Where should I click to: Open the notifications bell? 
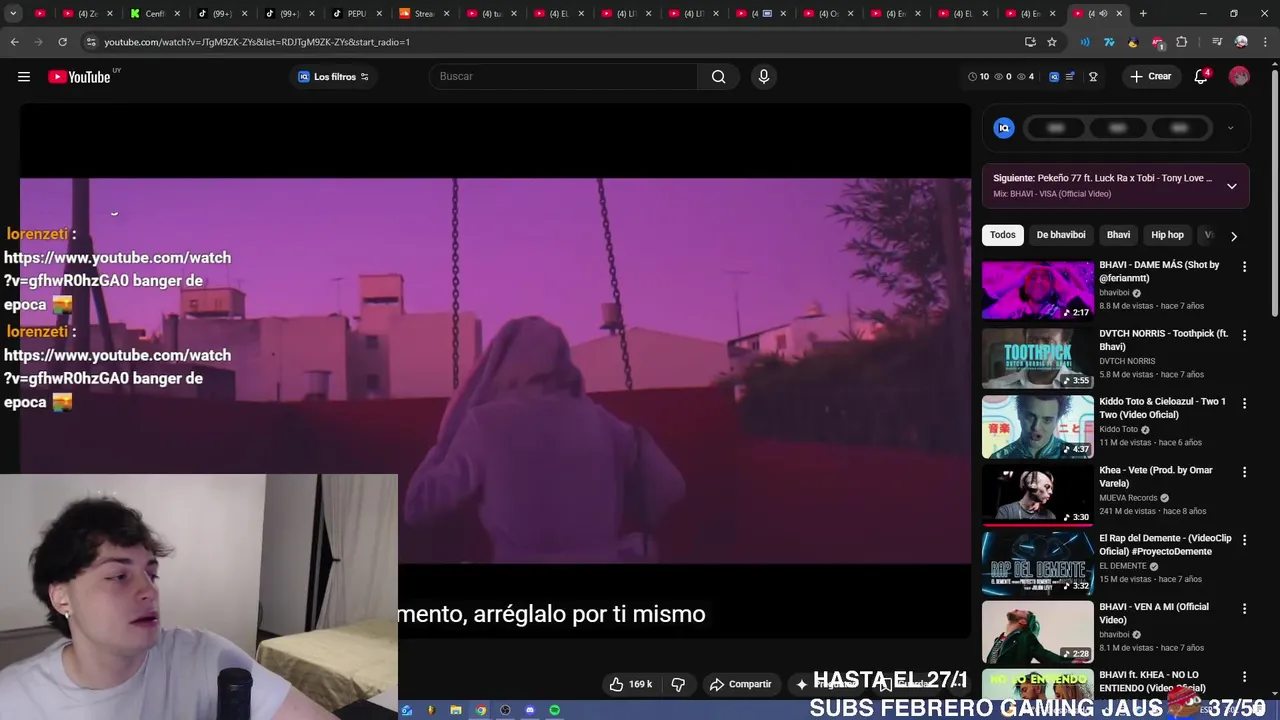[x=1201, y=77]
